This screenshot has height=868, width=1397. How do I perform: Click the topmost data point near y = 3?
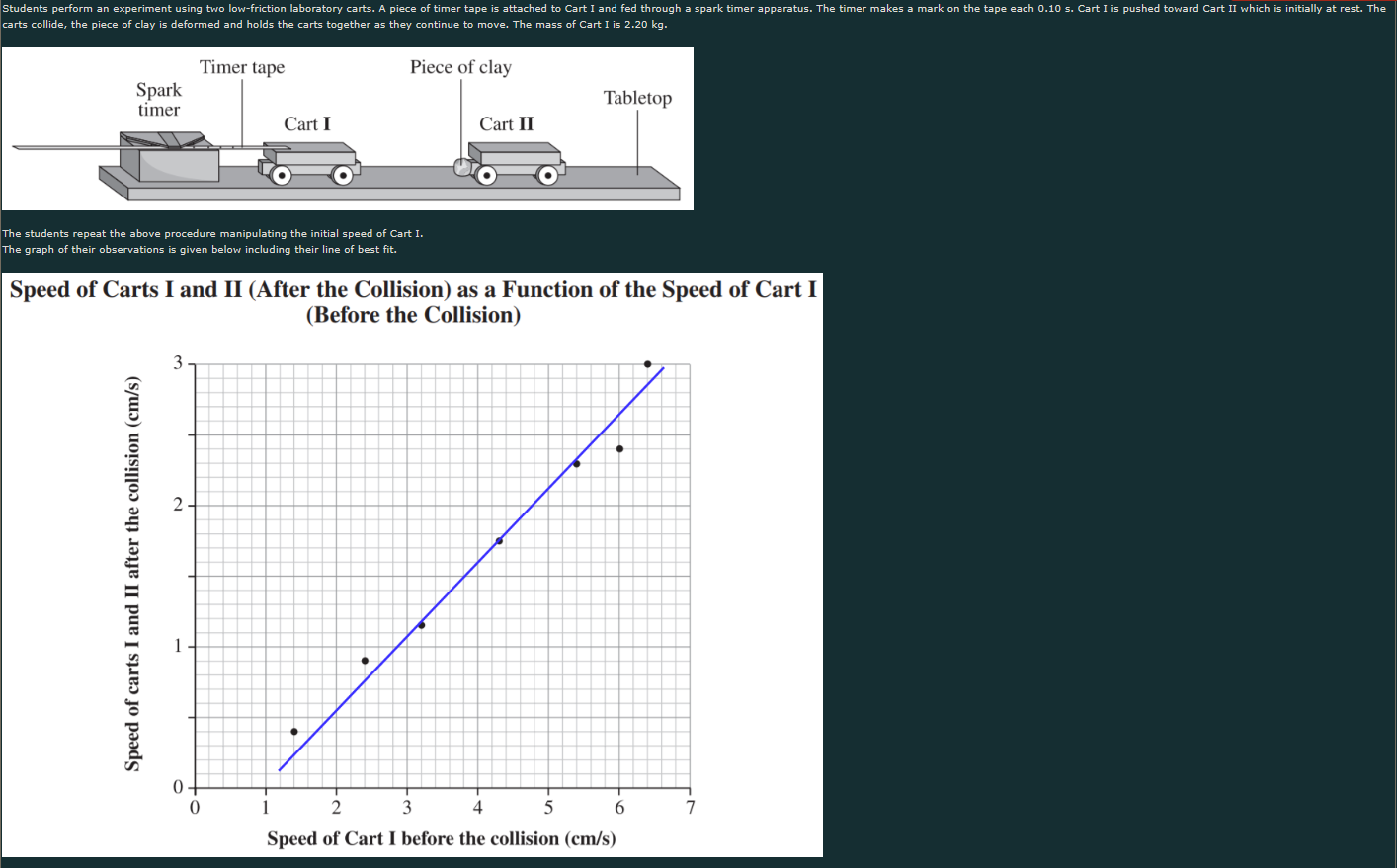[x=648, y=364]
